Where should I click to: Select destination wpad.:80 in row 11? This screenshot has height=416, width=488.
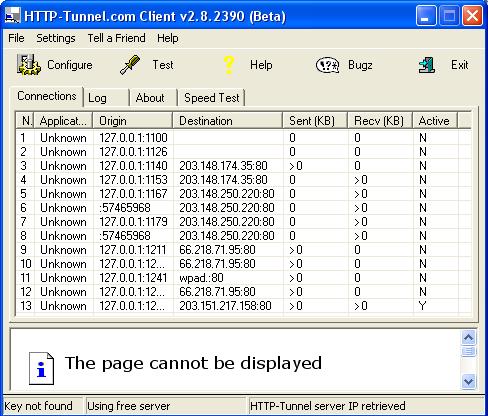201,278
